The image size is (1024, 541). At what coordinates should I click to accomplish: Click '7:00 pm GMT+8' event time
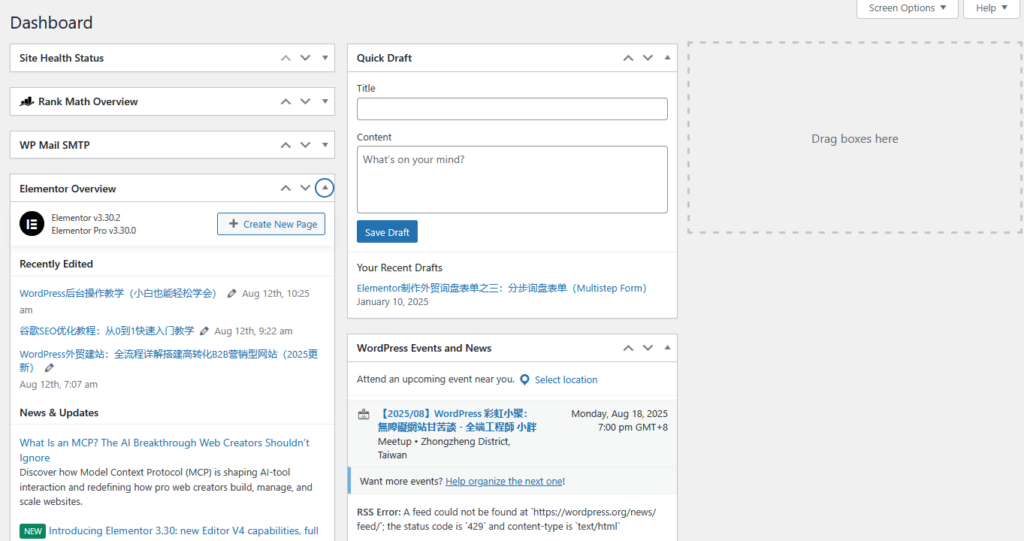[633, 427]
